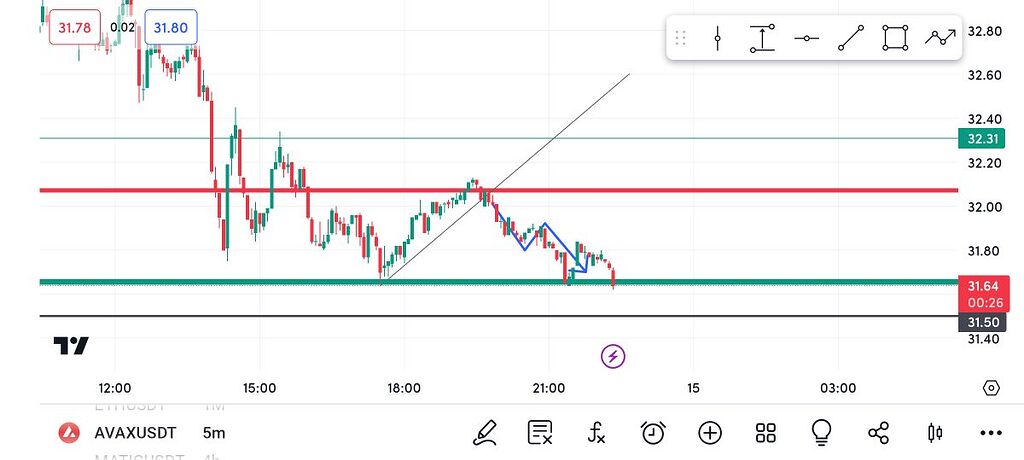Select the rectangle shape tool
Image resolution: width=1024 pixels, height=460 pixels.
tap(894, 39)
